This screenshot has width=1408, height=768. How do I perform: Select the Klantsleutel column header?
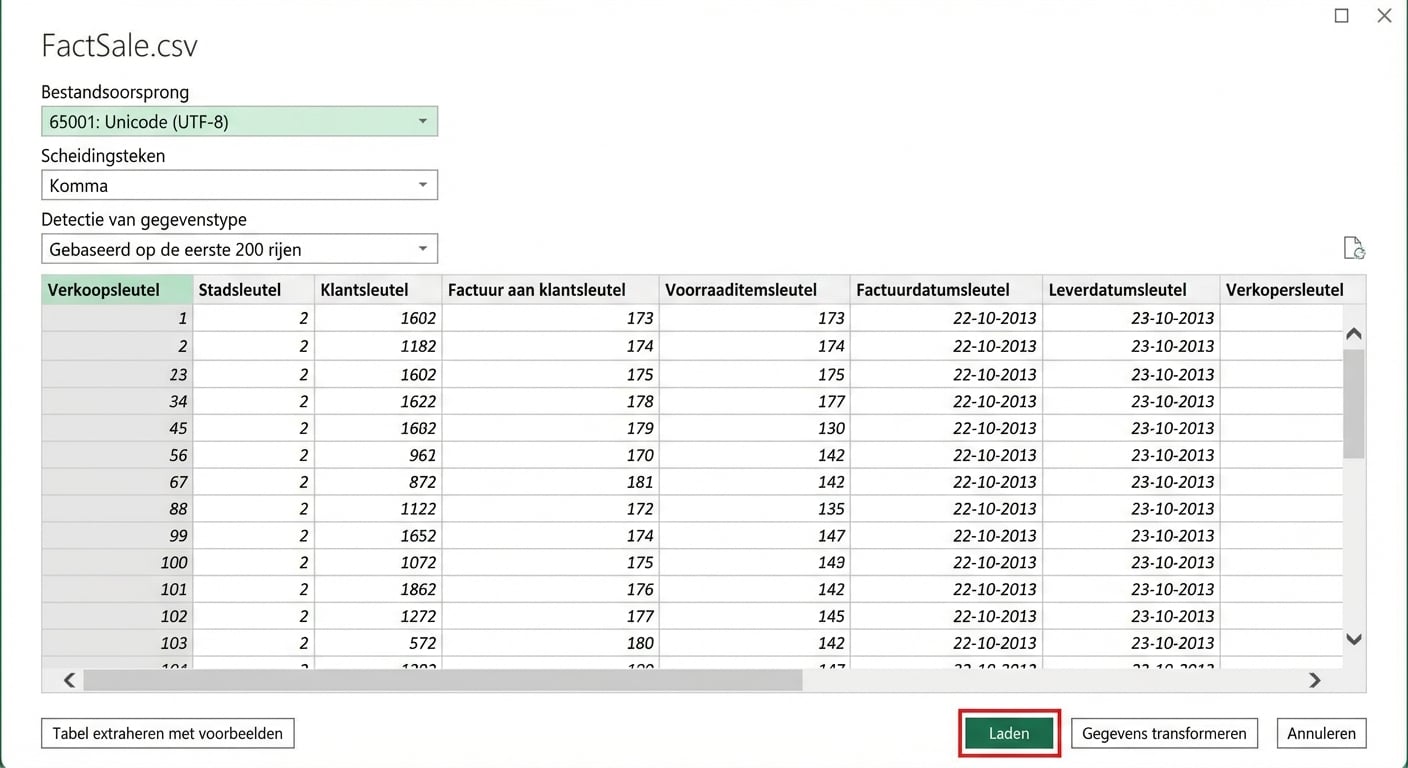point(364,289)
